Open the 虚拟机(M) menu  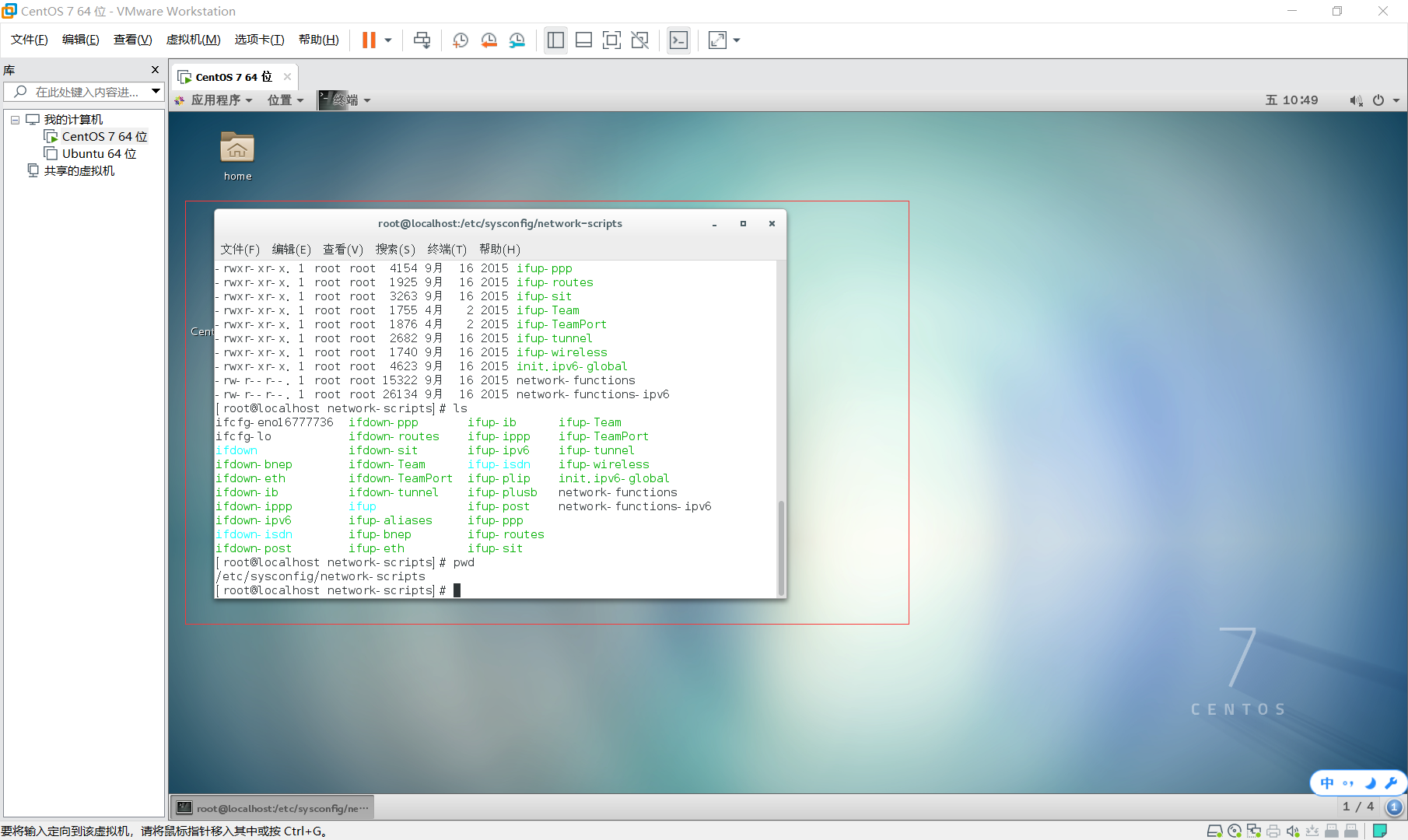[x=194, y=40]
